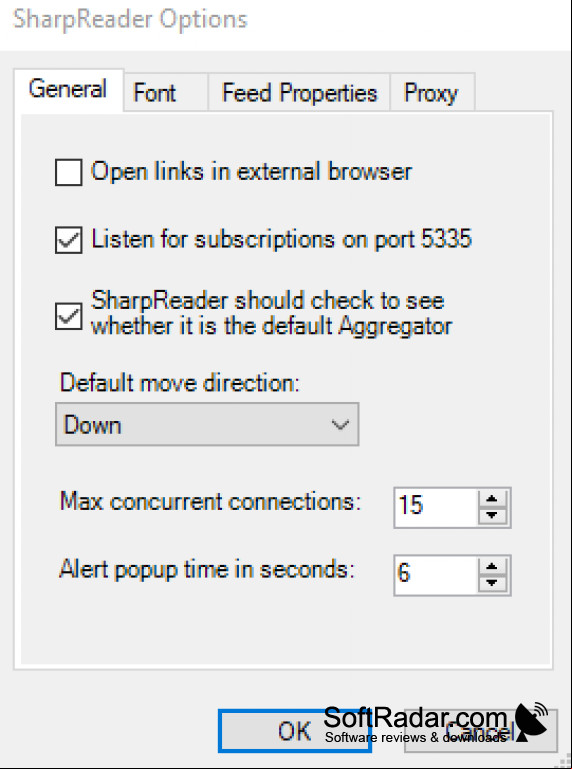Select the General tab
This screenshot has width=572, height=769.
tap(69, 90)
